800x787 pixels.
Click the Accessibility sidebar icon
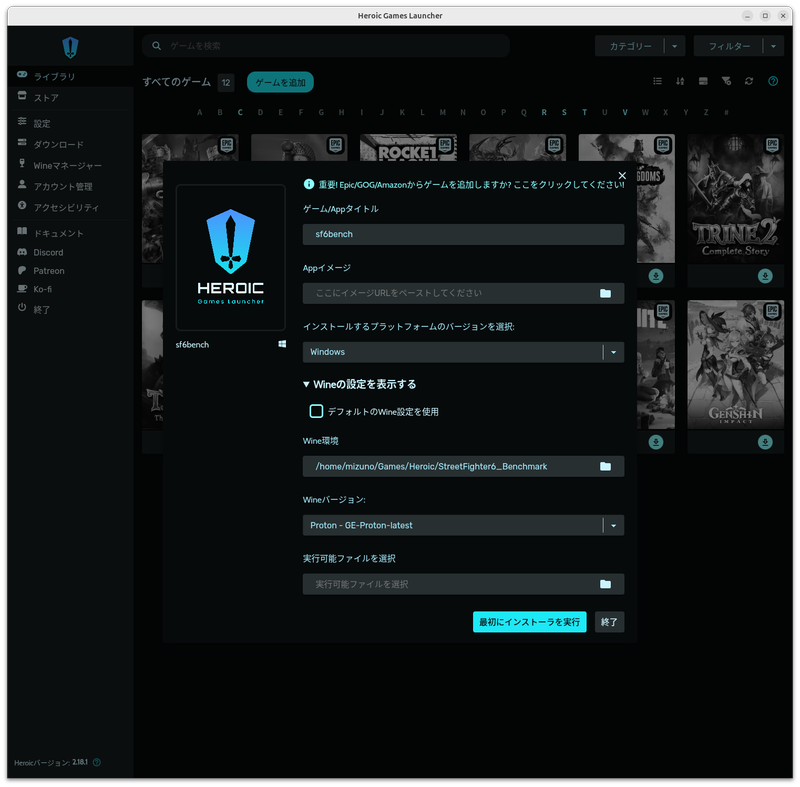coord(22,205)
